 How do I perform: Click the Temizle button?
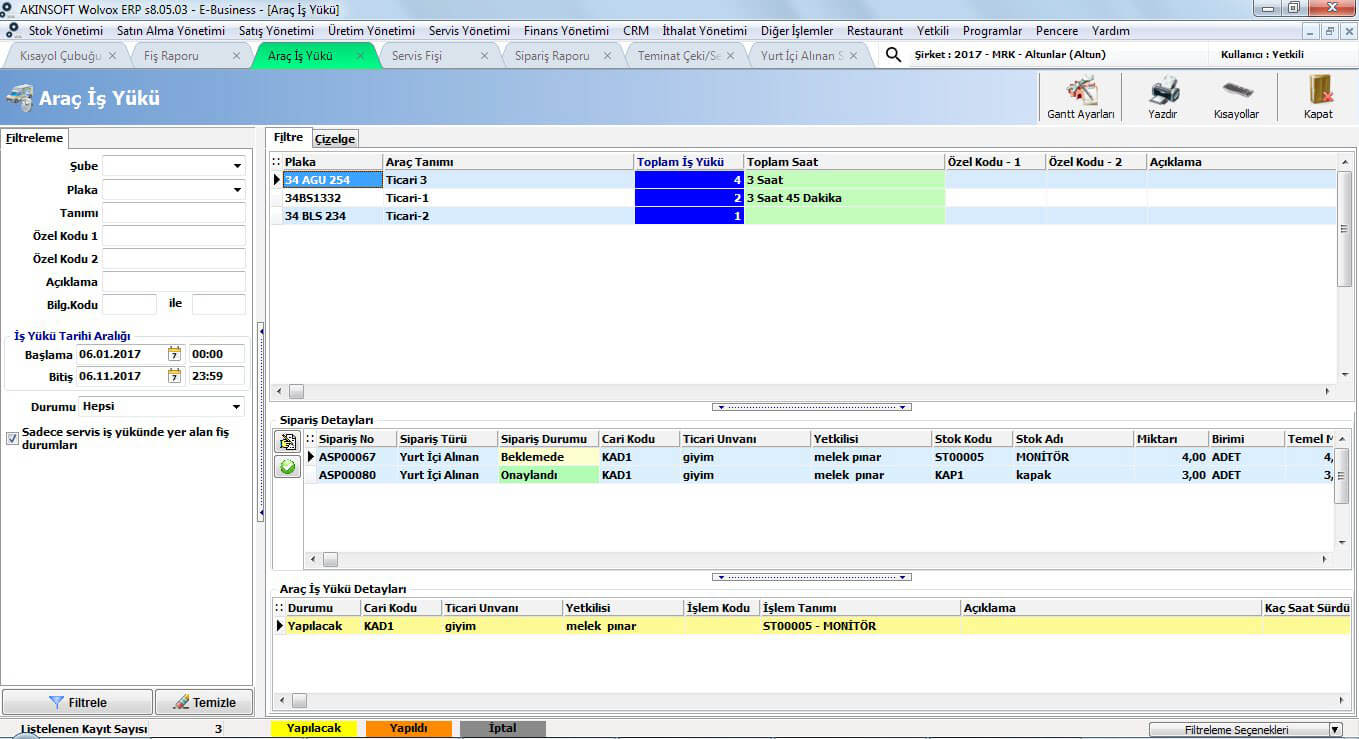204,702
